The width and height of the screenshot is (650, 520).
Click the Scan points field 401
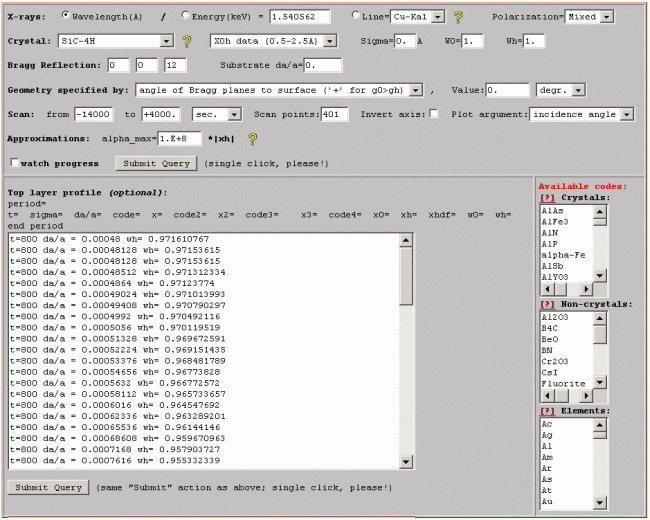[x=334, y=114]
